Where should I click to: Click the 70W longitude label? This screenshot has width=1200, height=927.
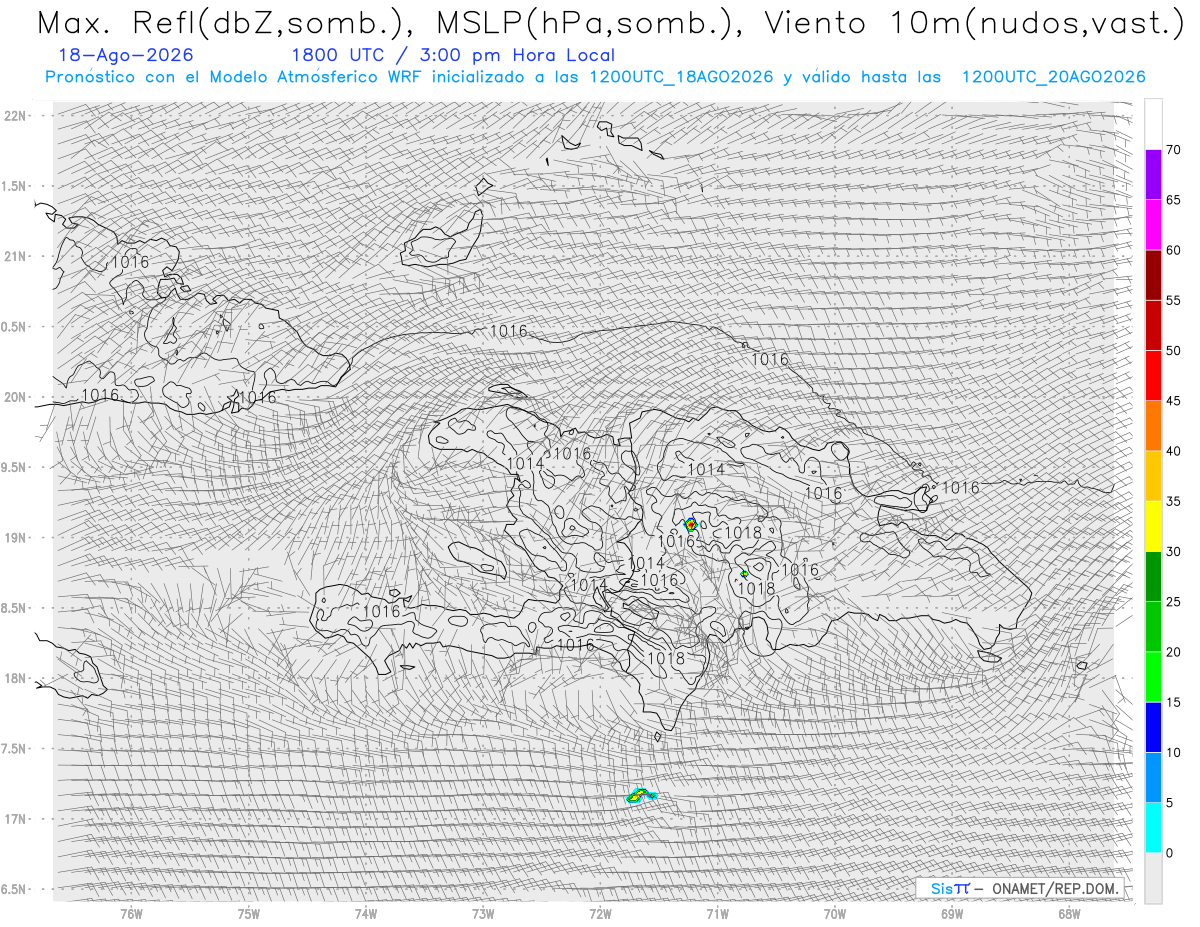pyautogui.click(x=834, y=914)
